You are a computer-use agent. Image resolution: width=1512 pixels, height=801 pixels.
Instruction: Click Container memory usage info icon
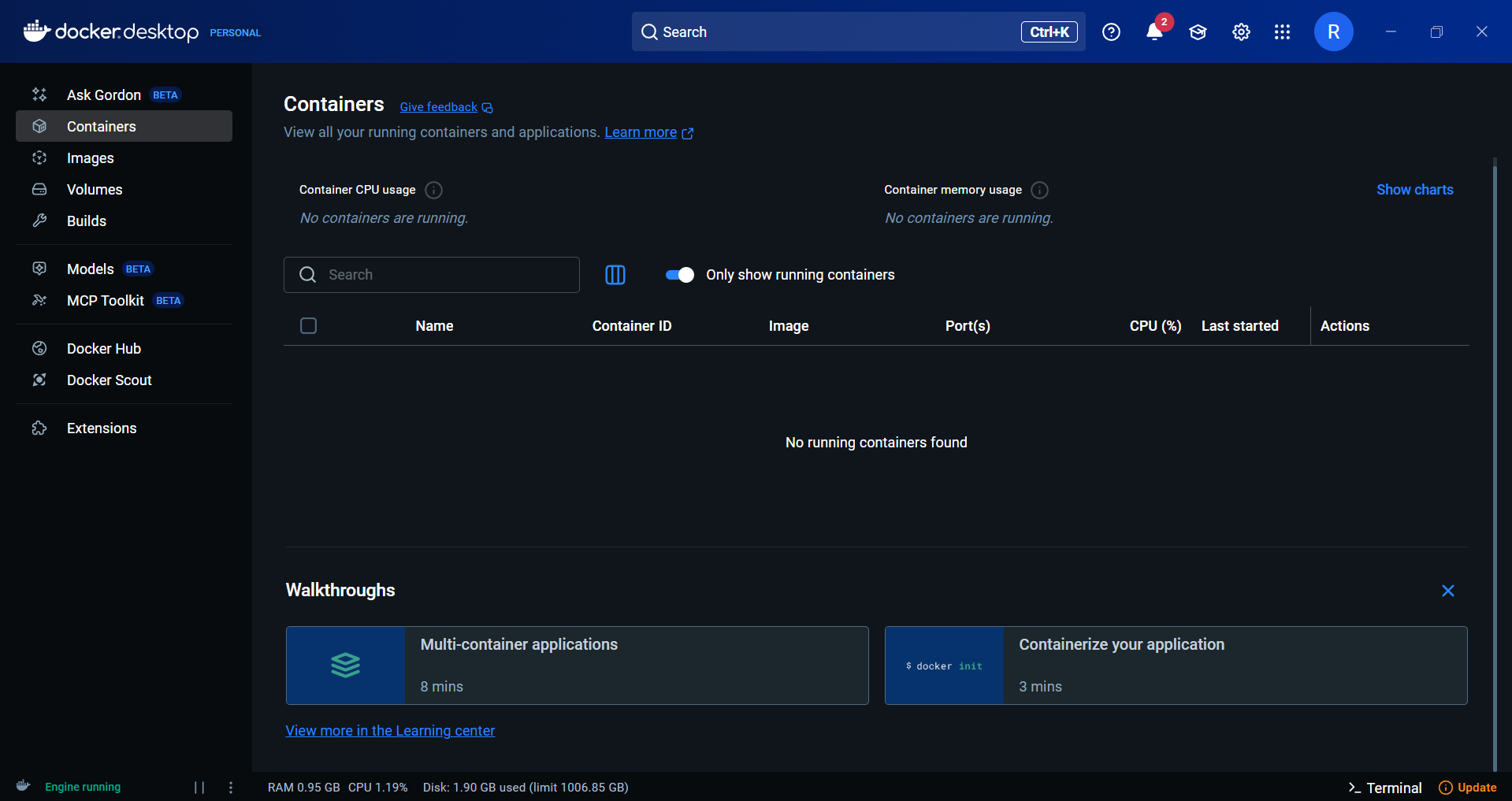[x=1039, y=190]
